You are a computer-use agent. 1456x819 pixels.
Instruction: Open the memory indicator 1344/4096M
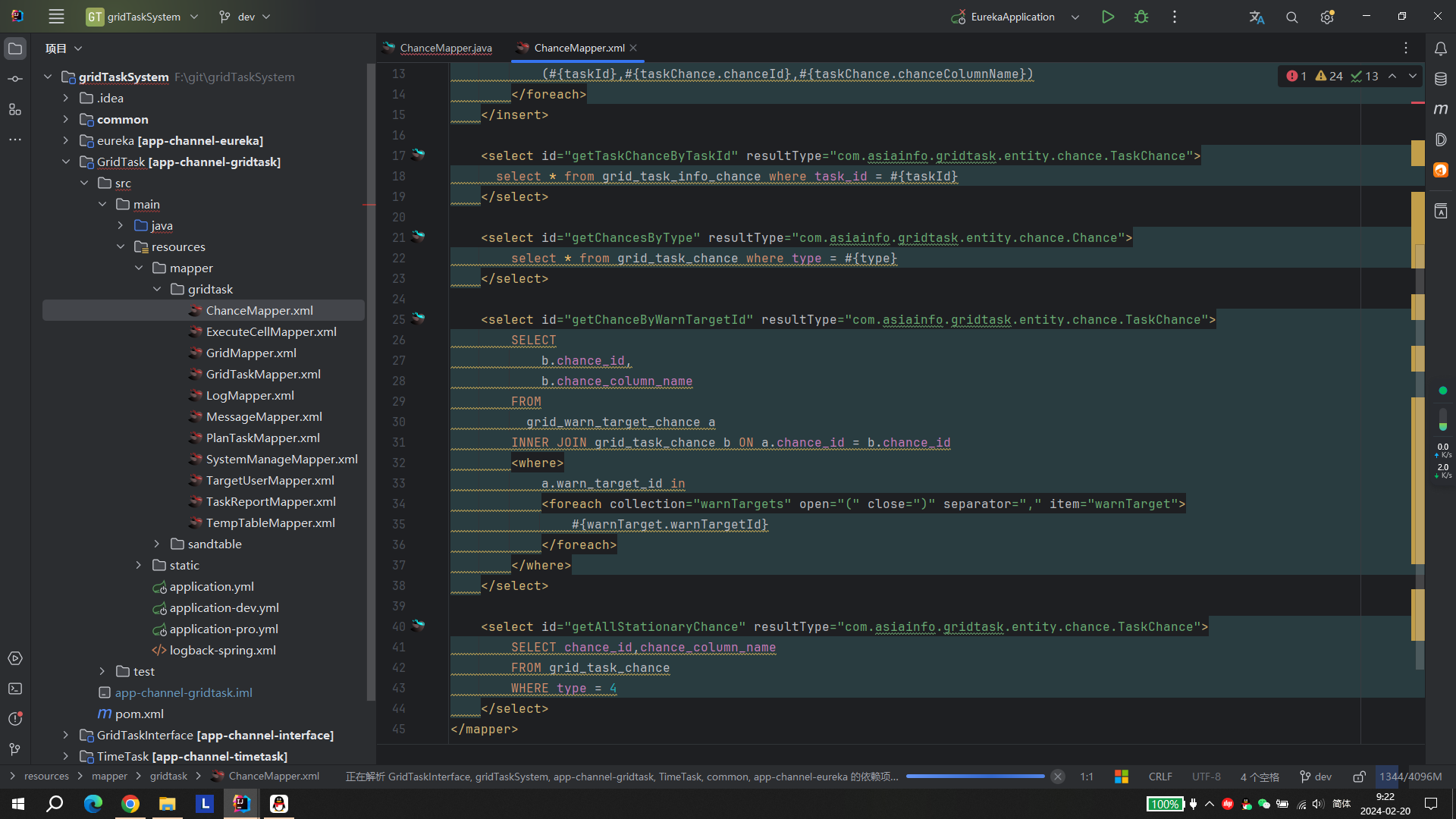[x=1410, y=777]
